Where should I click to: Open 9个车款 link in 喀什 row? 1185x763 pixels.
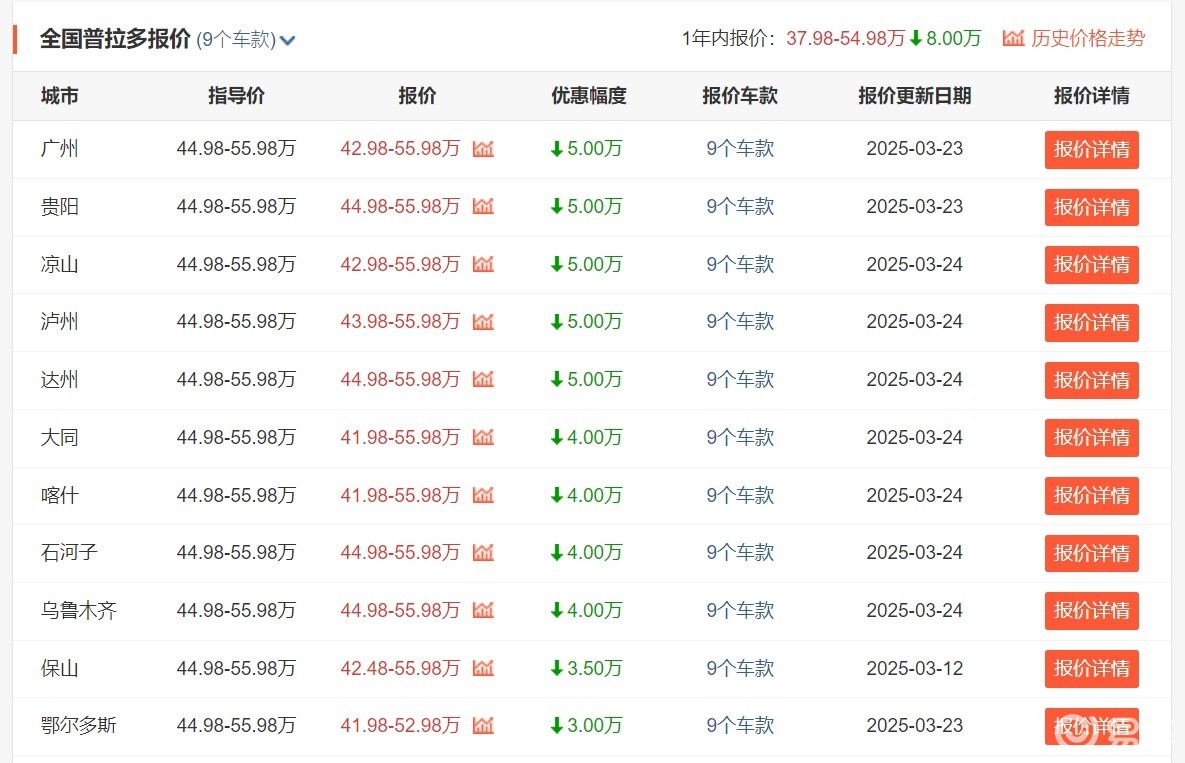tap(740, 496)
